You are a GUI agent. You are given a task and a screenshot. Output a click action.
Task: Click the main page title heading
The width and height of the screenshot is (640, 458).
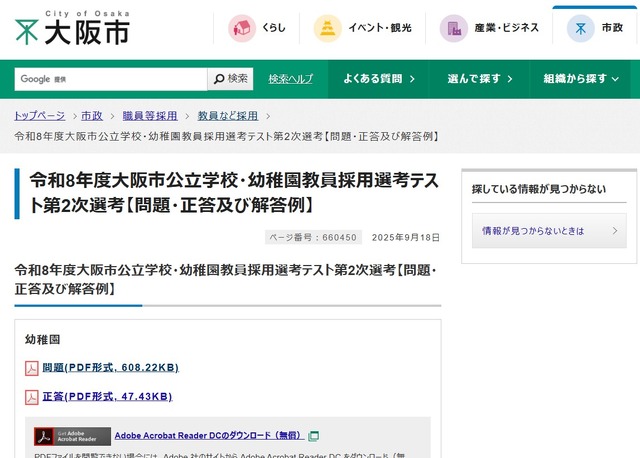pyautogui.click(x=234, y=192)
